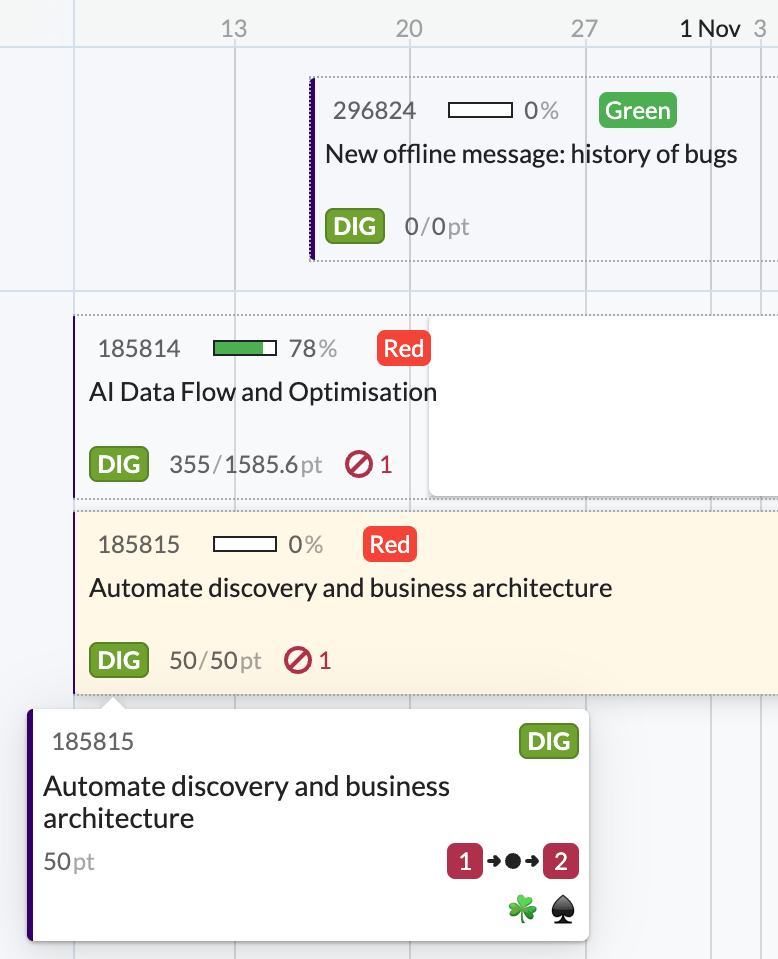Screen dimensions: 778x959
Task: Click blocked icon on AI Data Flow card
Action: [357, 464]
